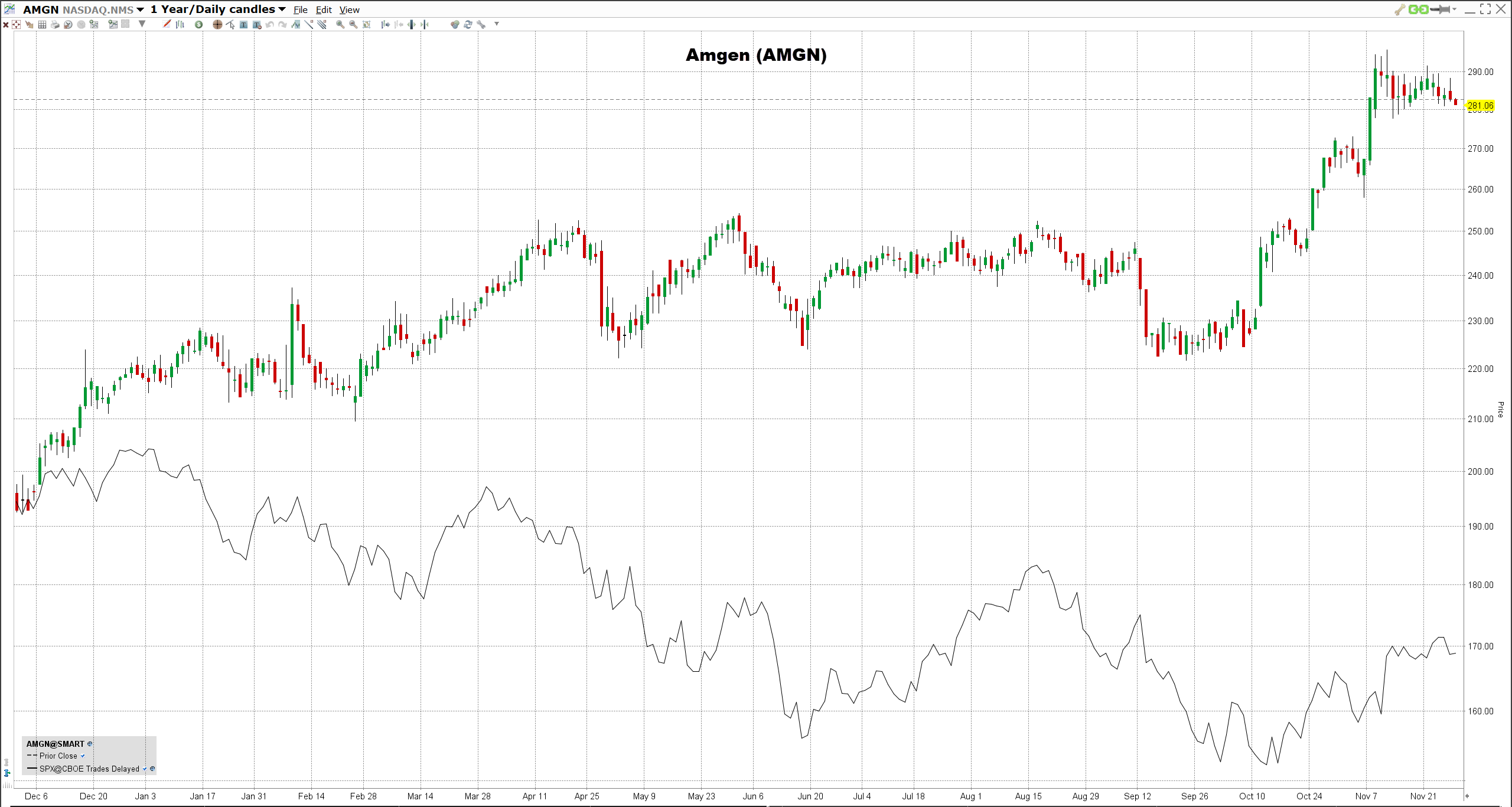Open dropdown arrow next to pushpin
Image resolution: width=1512 pixels, height=807 pixels.
click(1454, 9)
